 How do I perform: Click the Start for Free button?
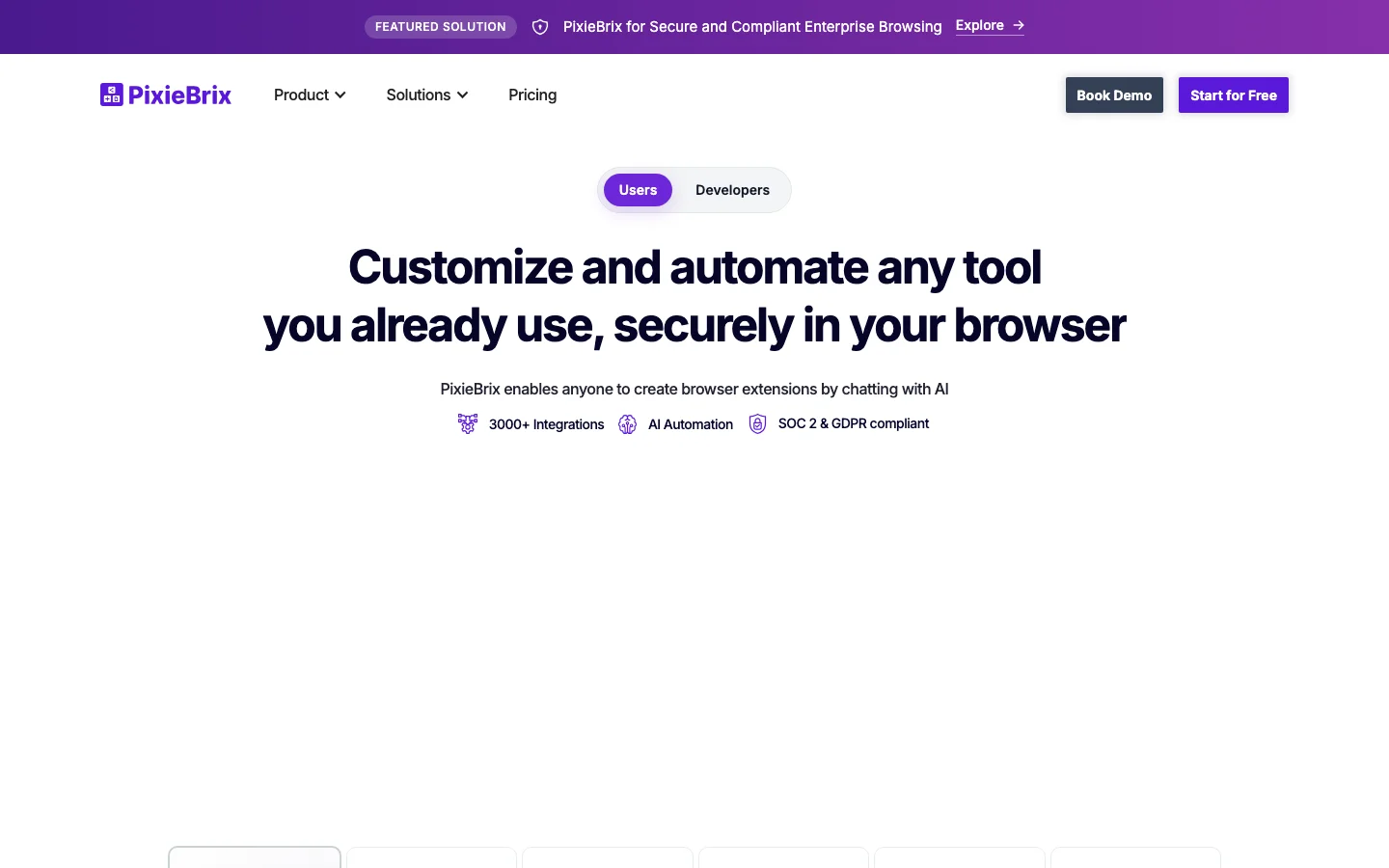1234,95
